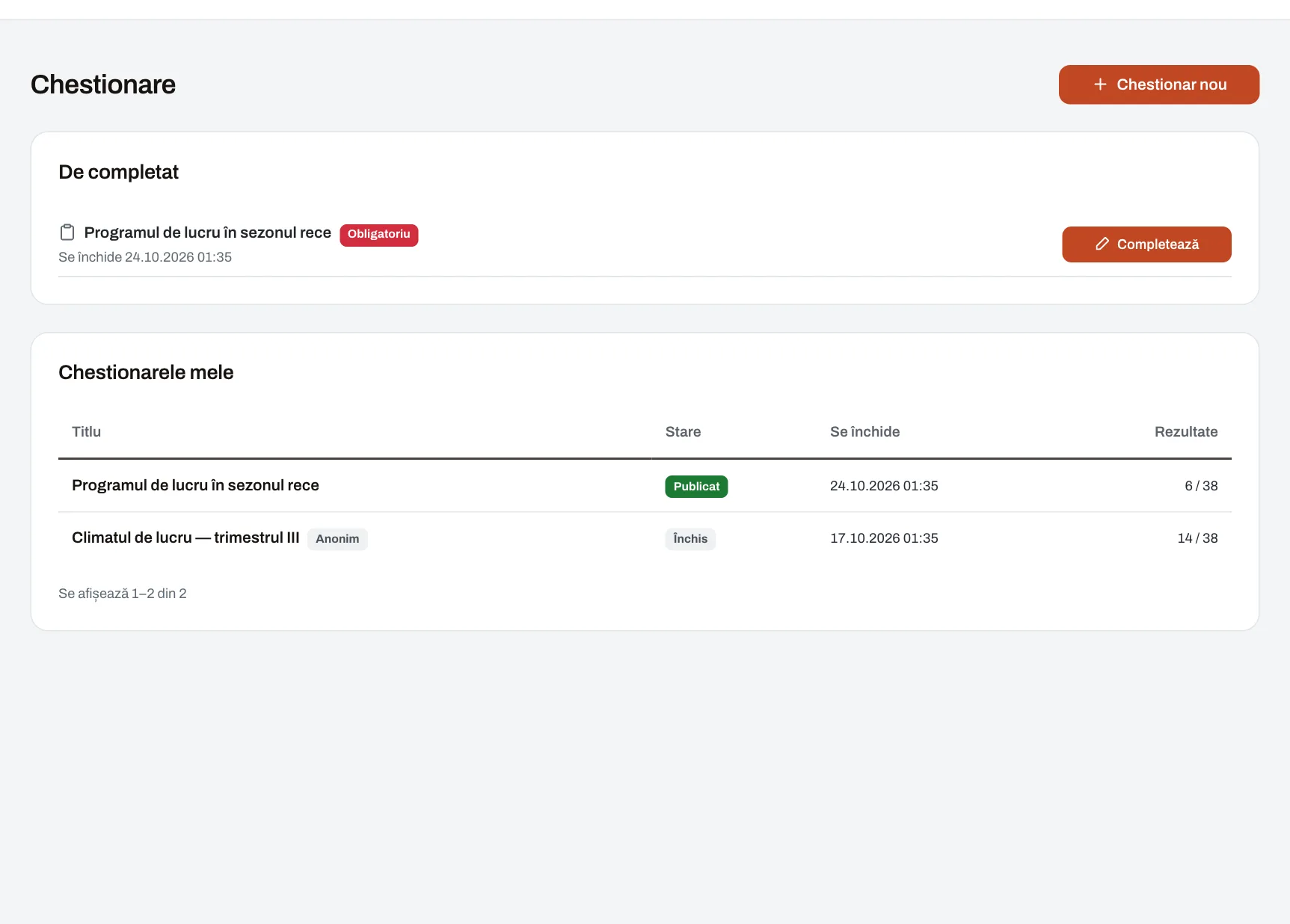Viewport: 1290px width, 924px height.
Task: Click the clipboard icon beside Programul de lucru
Action: (67, 232)
